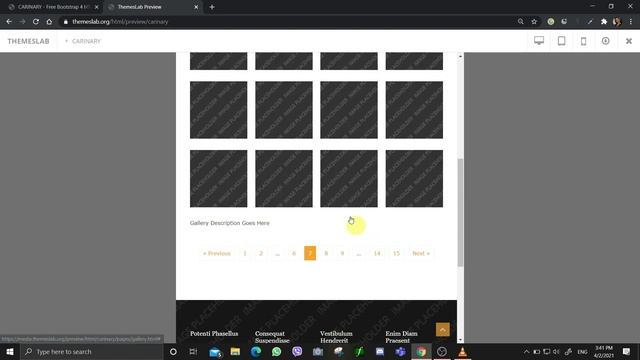Open the notification center icon

626,351
